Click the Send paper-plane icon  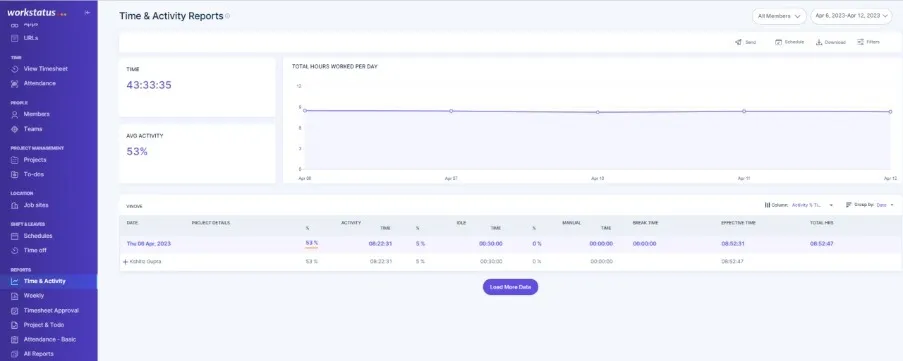738,42
